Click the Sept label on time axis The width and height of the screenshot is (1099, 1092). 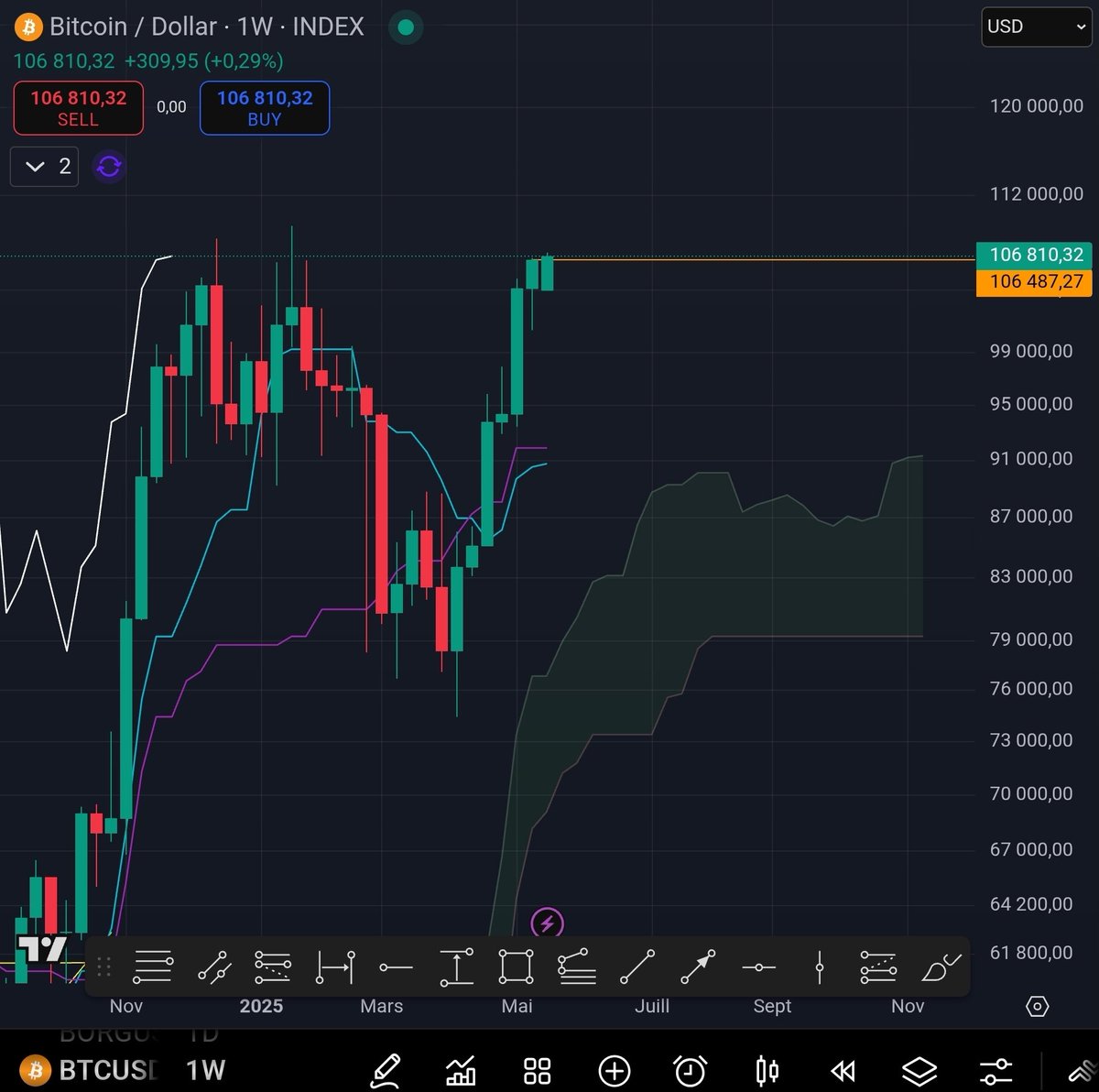[772, 1007]
